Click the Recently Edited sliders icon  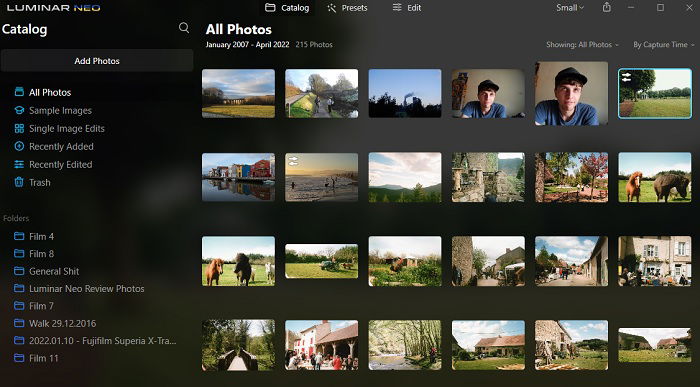tap(19, 164)
